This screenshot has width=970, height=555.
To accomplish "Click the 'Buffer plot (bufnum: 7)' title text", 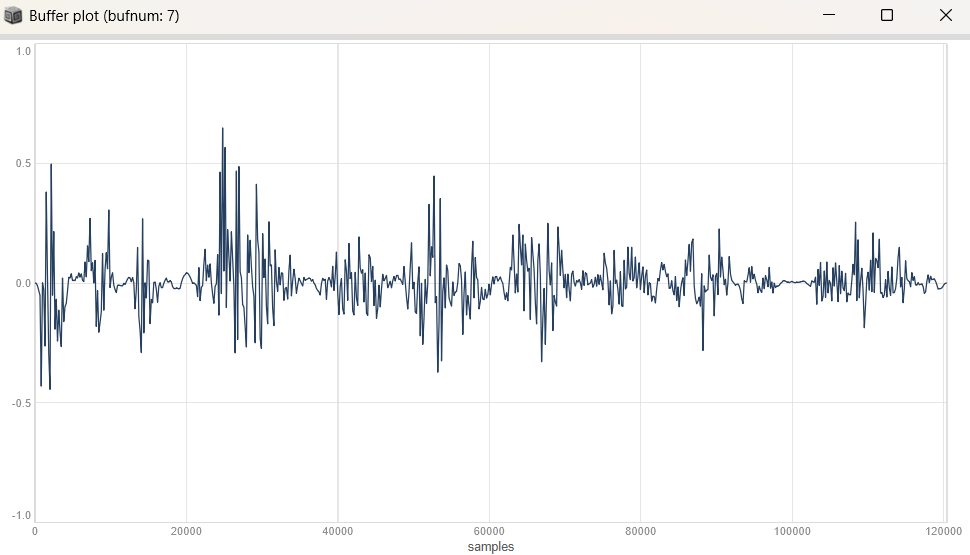I will point(104,16).
